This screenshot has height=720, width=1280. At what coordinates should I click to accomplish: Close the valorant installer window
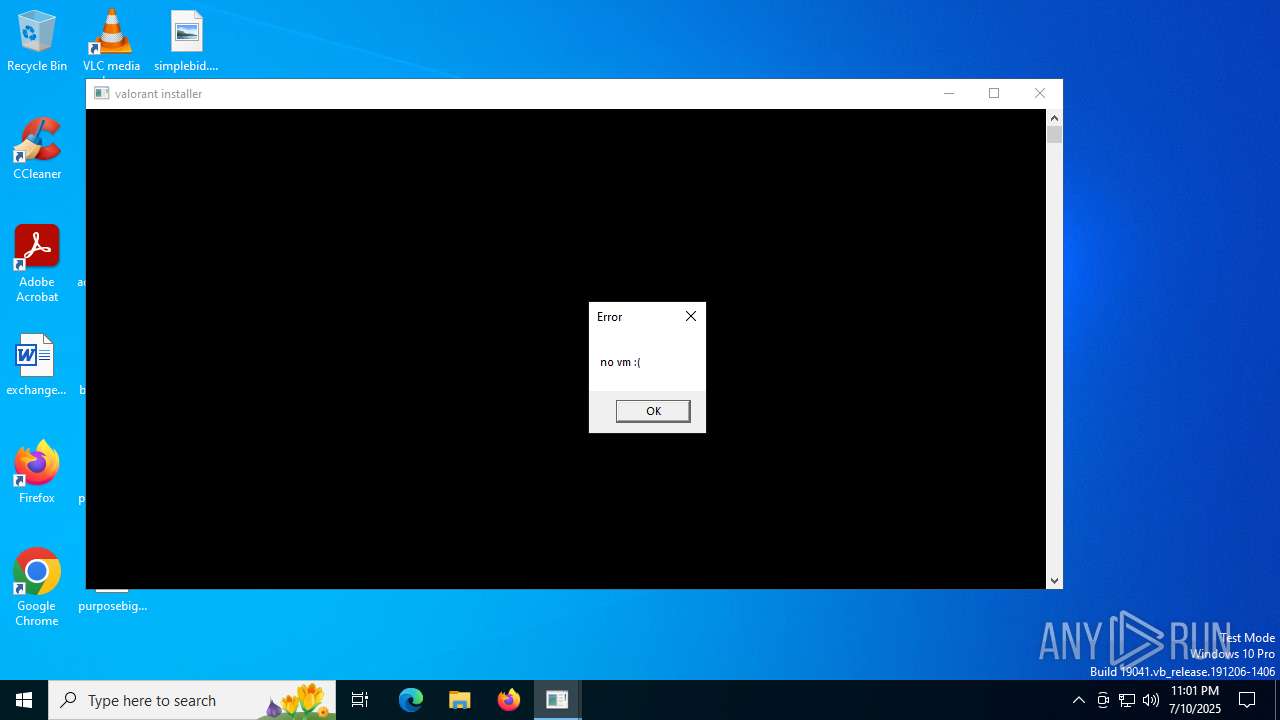pos(1040,93)
